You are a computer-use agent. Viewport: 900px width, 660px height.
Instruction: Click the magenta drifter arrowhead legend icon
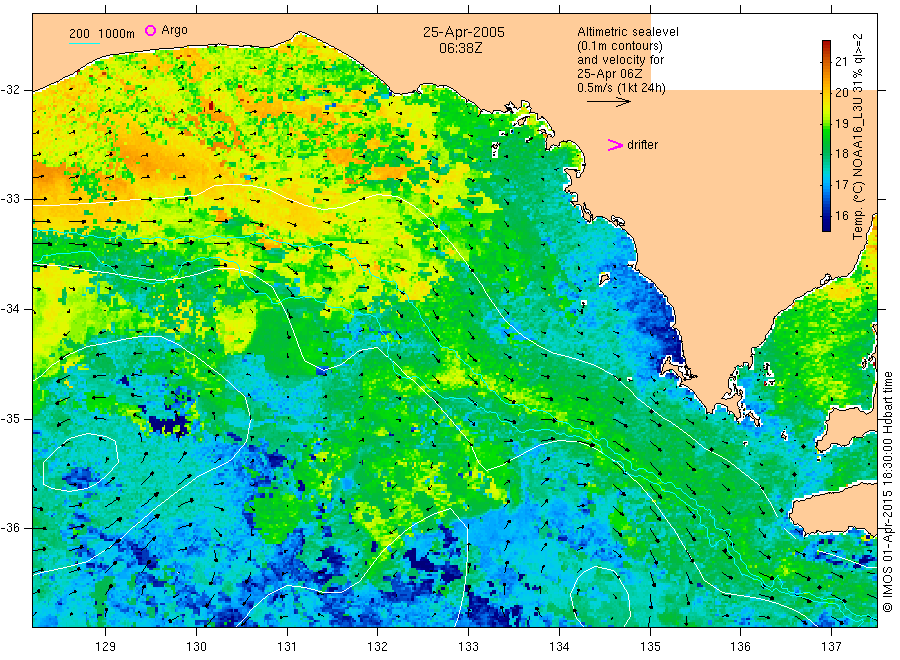point(615,145)
